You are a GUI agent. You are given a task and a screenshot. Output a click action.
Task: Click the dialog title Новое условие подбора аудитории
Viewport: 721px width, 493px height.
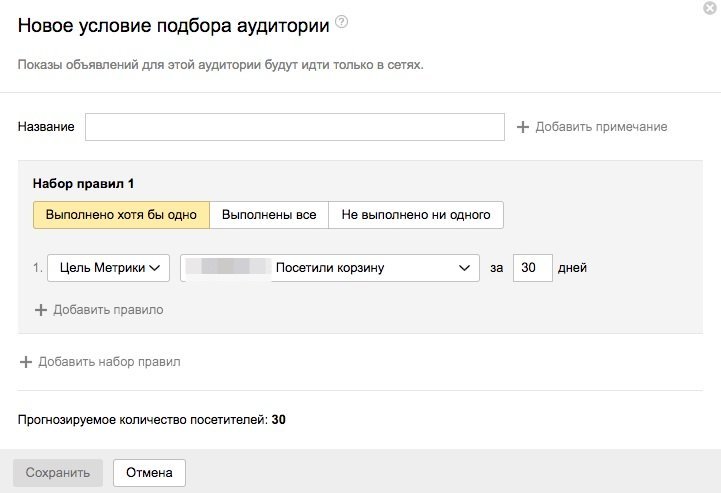click(x=173, y=26)
